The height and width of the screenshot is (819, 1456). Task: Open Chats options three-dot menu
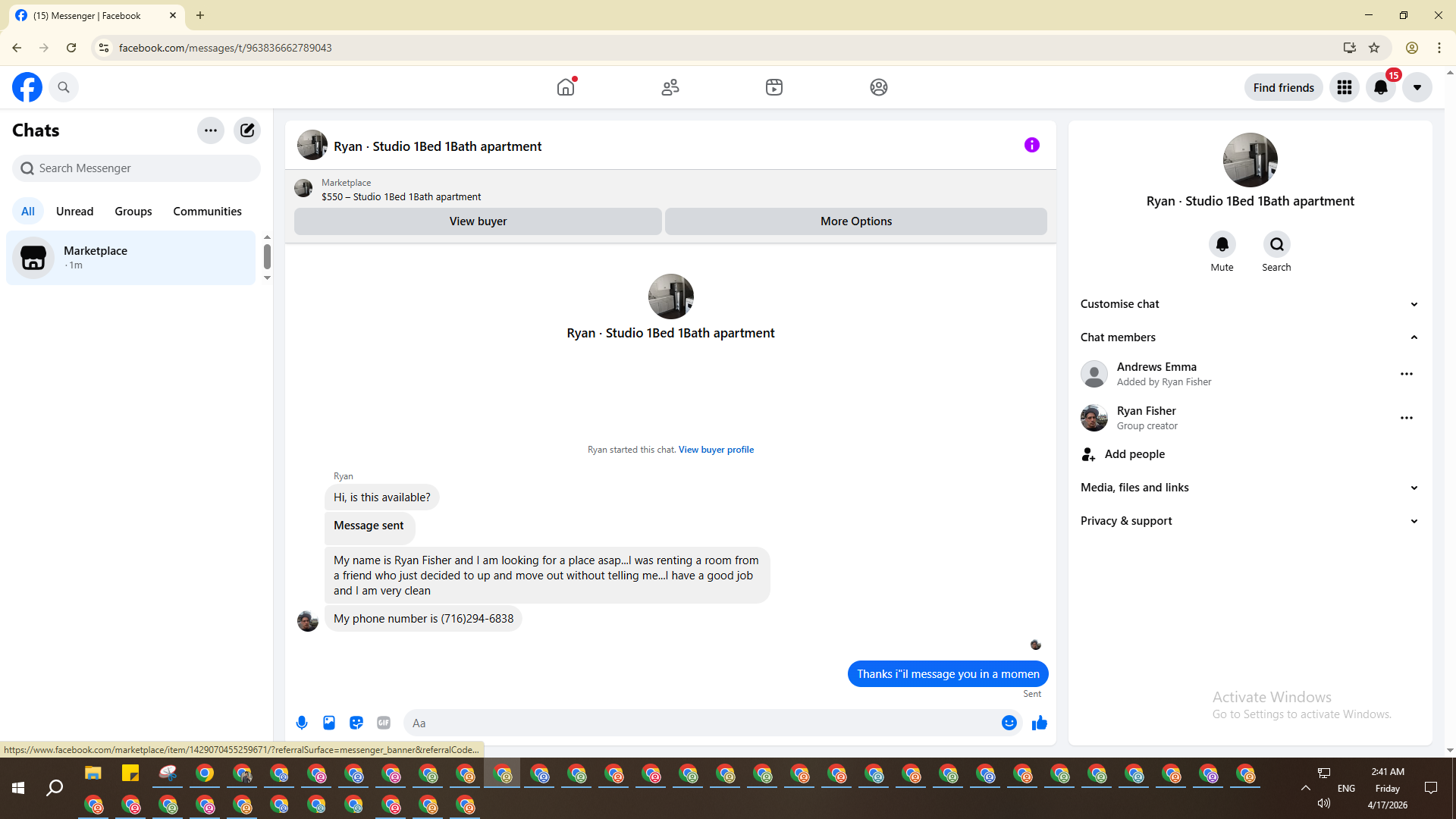(x=211, y=130)
